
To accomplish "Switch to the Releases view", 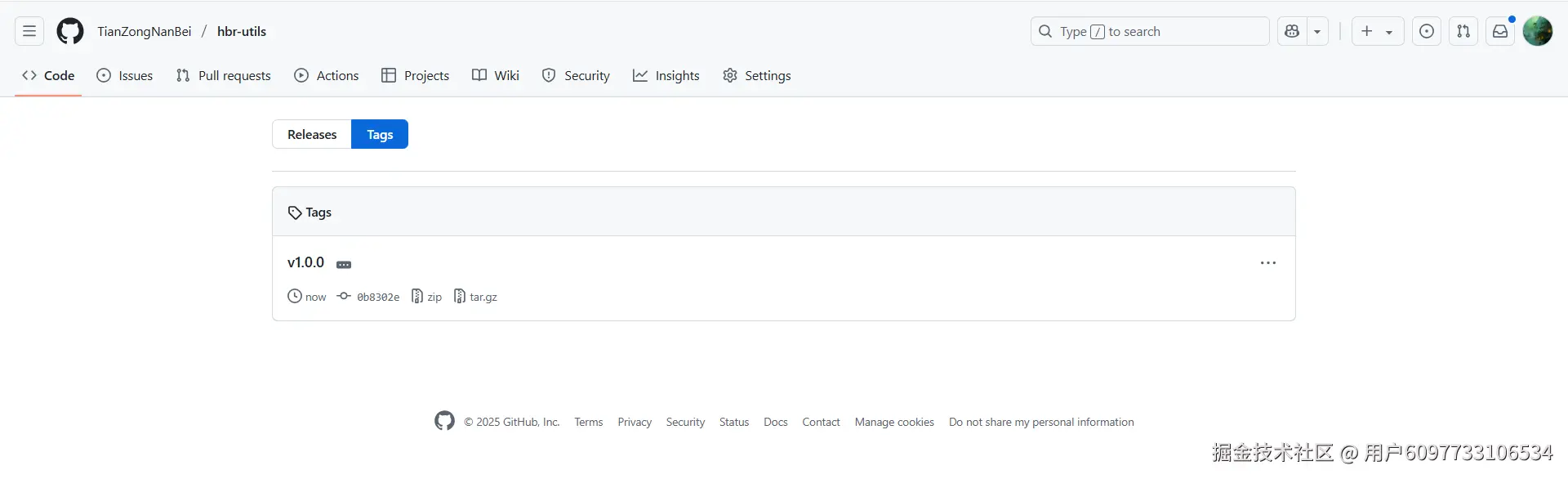I will 312,134.
